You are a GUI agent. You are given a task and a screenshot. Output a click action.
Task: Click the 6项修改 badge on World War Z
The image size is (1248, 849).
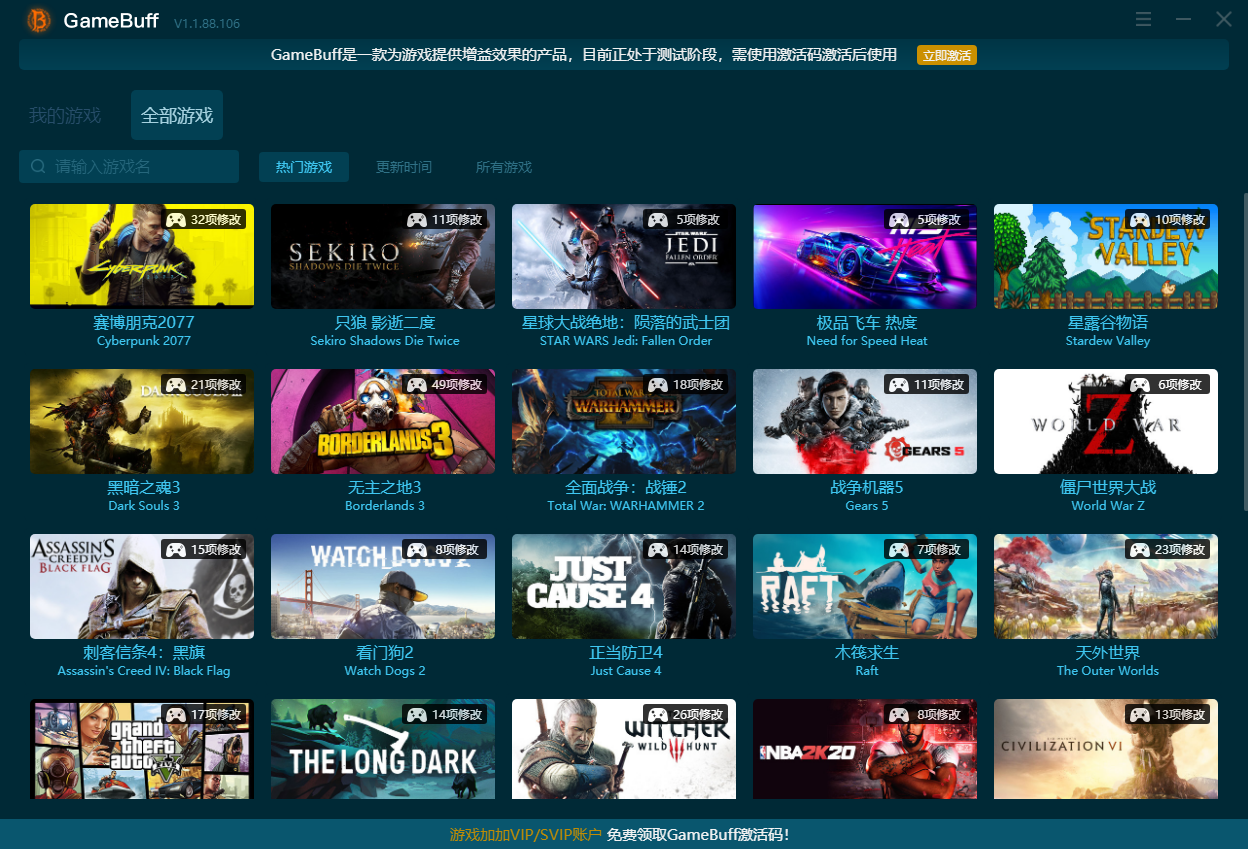1168,384
